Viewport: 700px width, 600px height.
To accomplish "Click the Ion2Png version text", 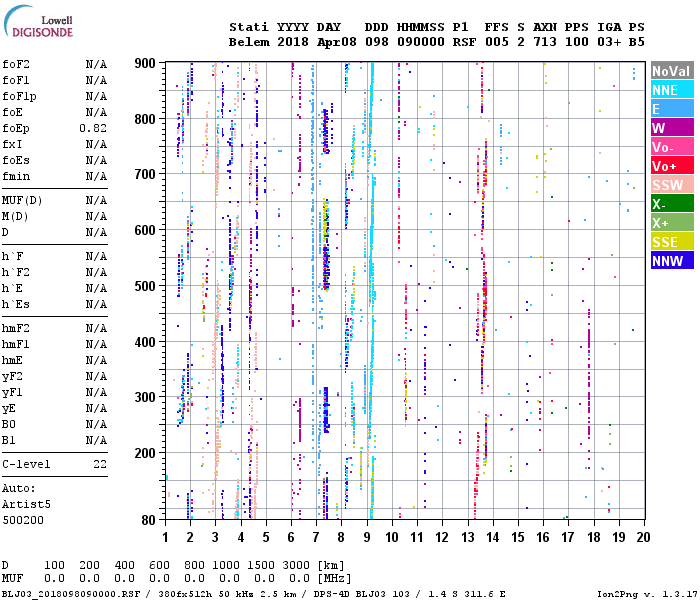I will pyautogui.click(x=645, y=594).
